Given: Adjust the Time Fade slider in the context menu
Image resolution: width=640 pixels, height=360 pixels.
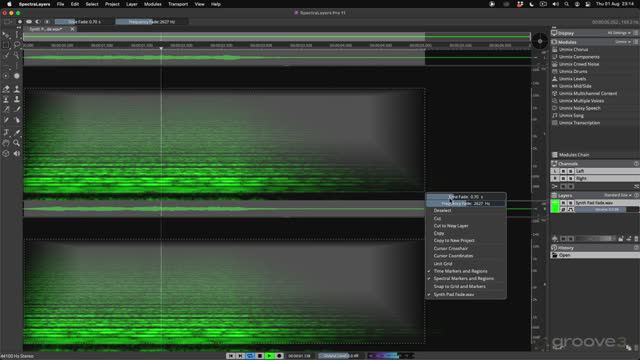Looking at the screenshot, I should coord(466,197).
